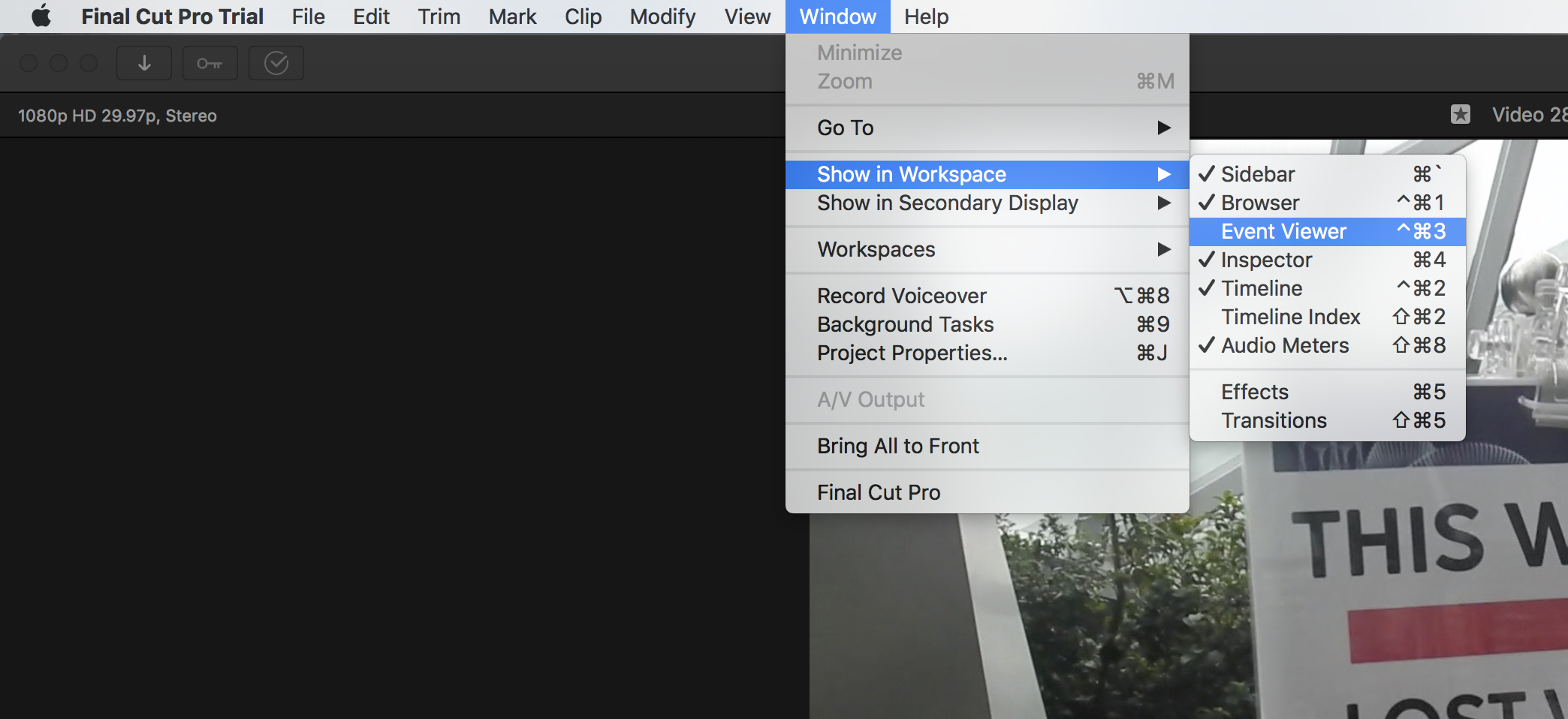
Task: Toggle Audio Meters visibility
Action: point(1327,345)
